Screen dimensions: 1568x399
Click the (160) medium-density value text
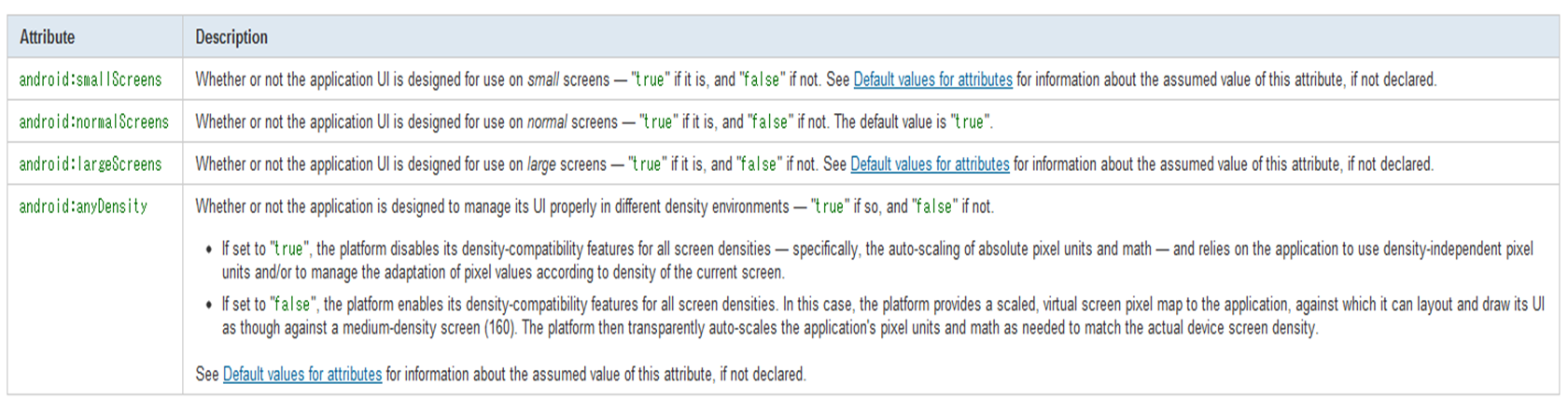point(499,327)
